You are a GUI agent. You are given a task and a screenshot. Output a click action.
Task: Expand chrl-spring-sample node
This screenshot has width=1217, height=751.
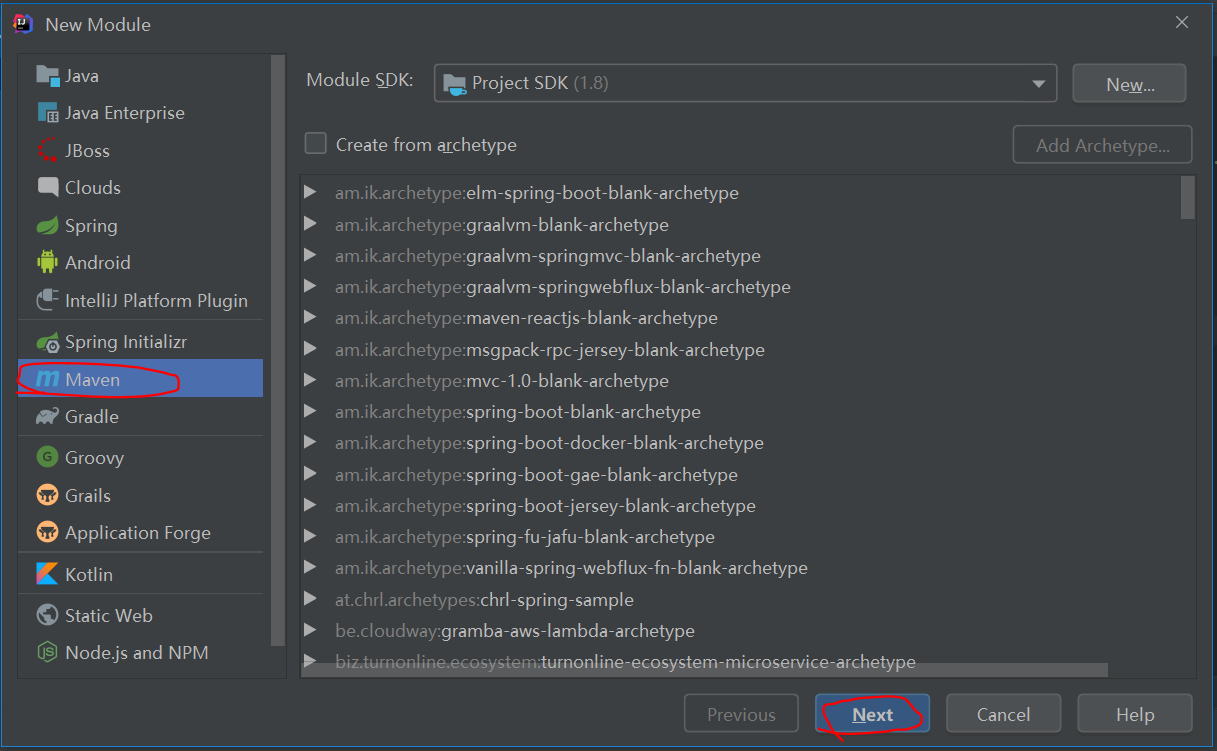[x=311, y=599]
